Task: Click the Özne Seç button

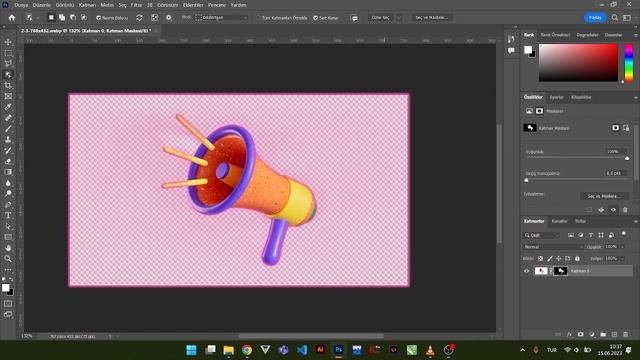Action: (381, 18)
